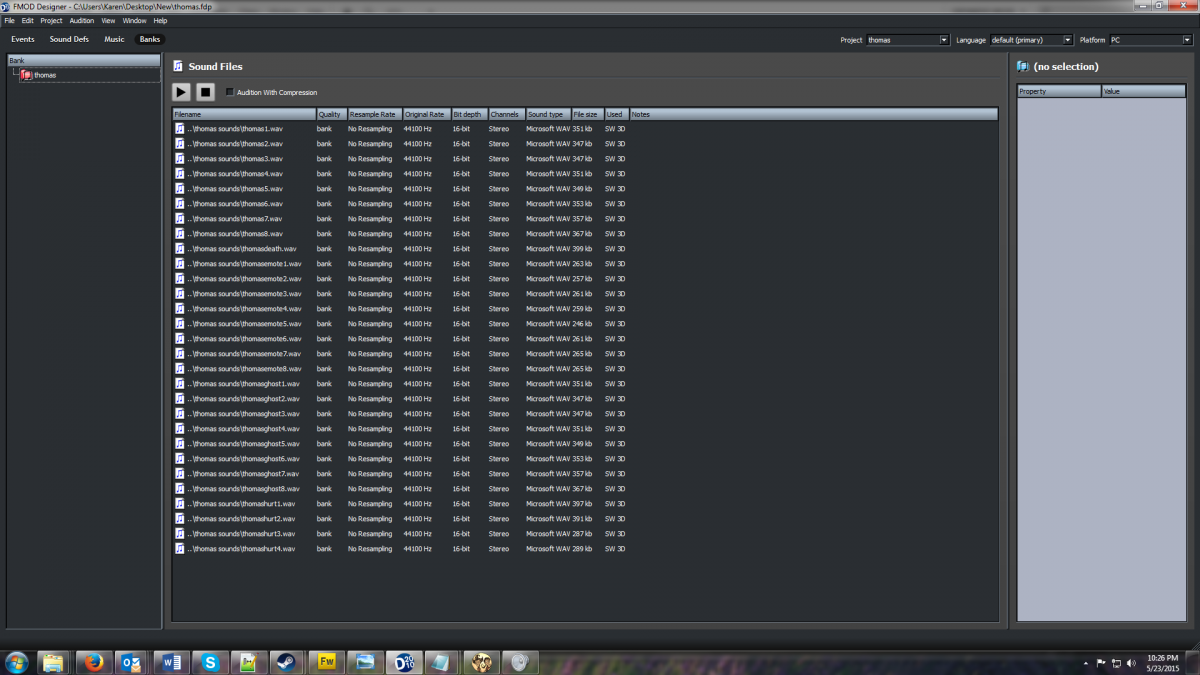Select the thomas bank in tree
Image resolution: width=1200 pixels, height=675 pixels.
coord(45,75)
